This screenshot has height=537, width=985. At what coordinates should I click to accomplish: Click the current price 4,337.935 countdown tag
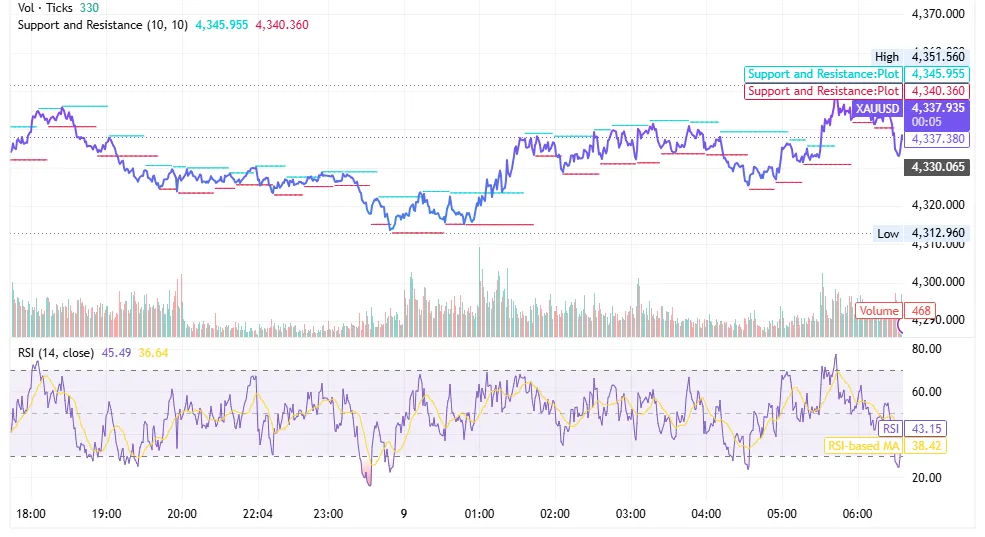(937, 114)
